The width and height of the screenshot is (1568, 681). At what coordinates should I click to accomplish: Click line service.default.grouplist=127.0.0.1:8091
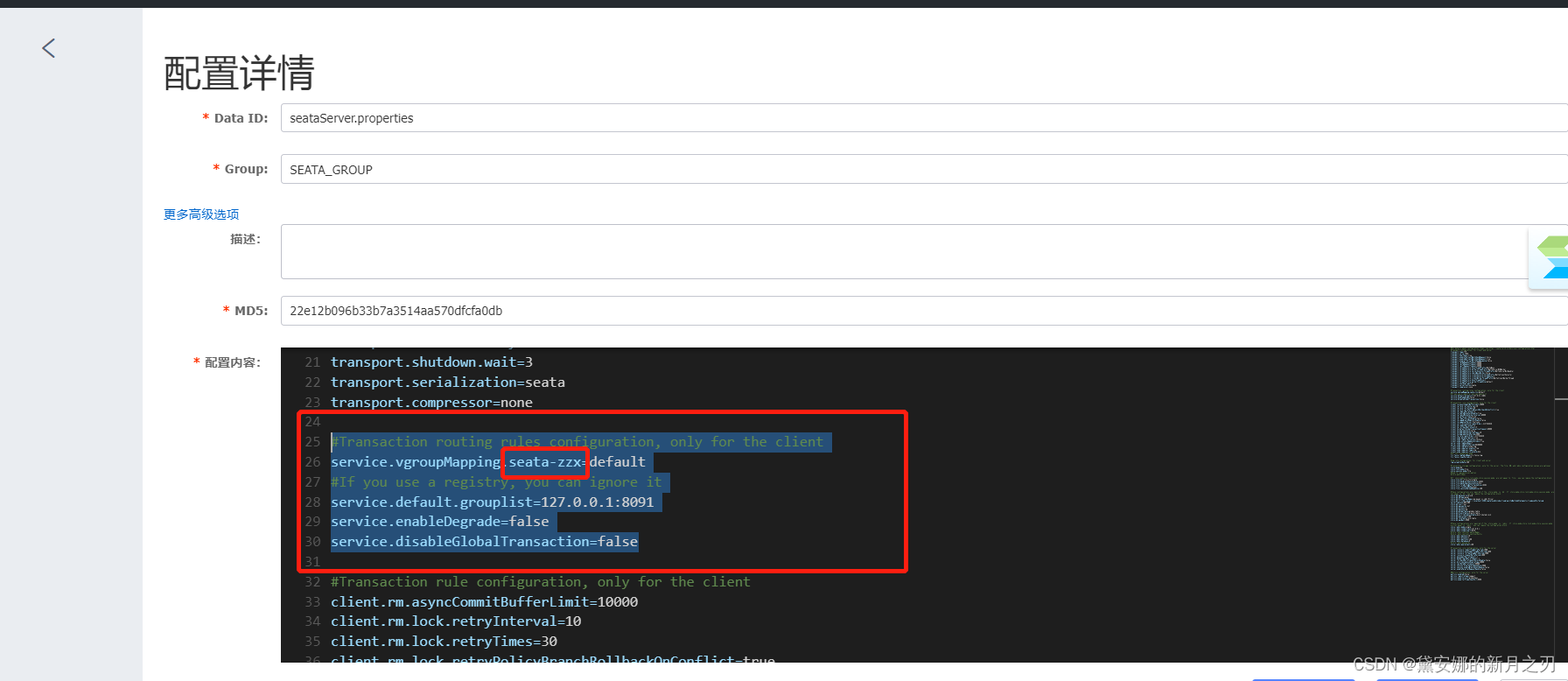pyautogui.click(x=493, y=502)
